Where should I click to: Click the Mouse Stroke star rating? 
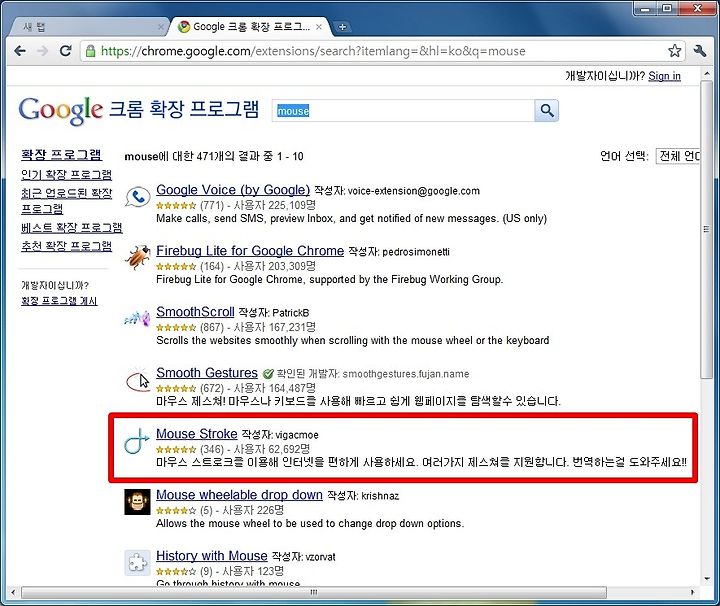click(x=176, y=449)
